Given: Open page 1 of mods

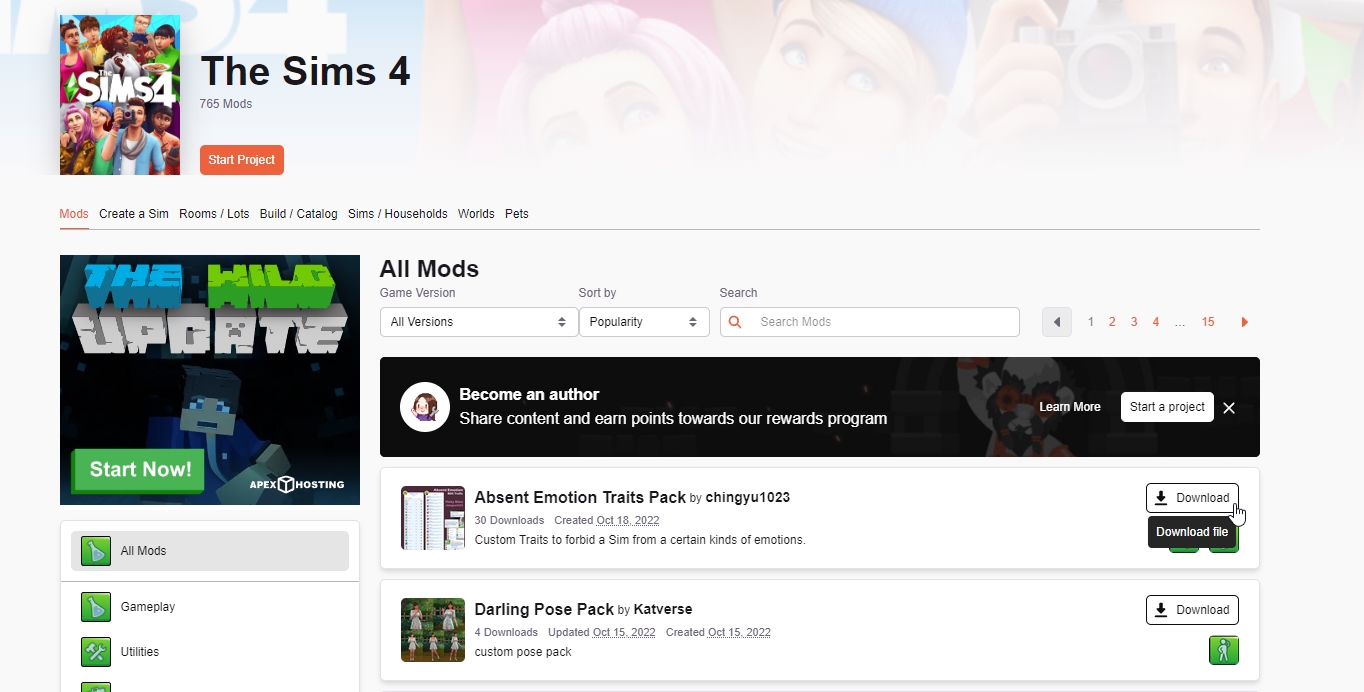Looking at the screenshot, I should [1091, 322].
